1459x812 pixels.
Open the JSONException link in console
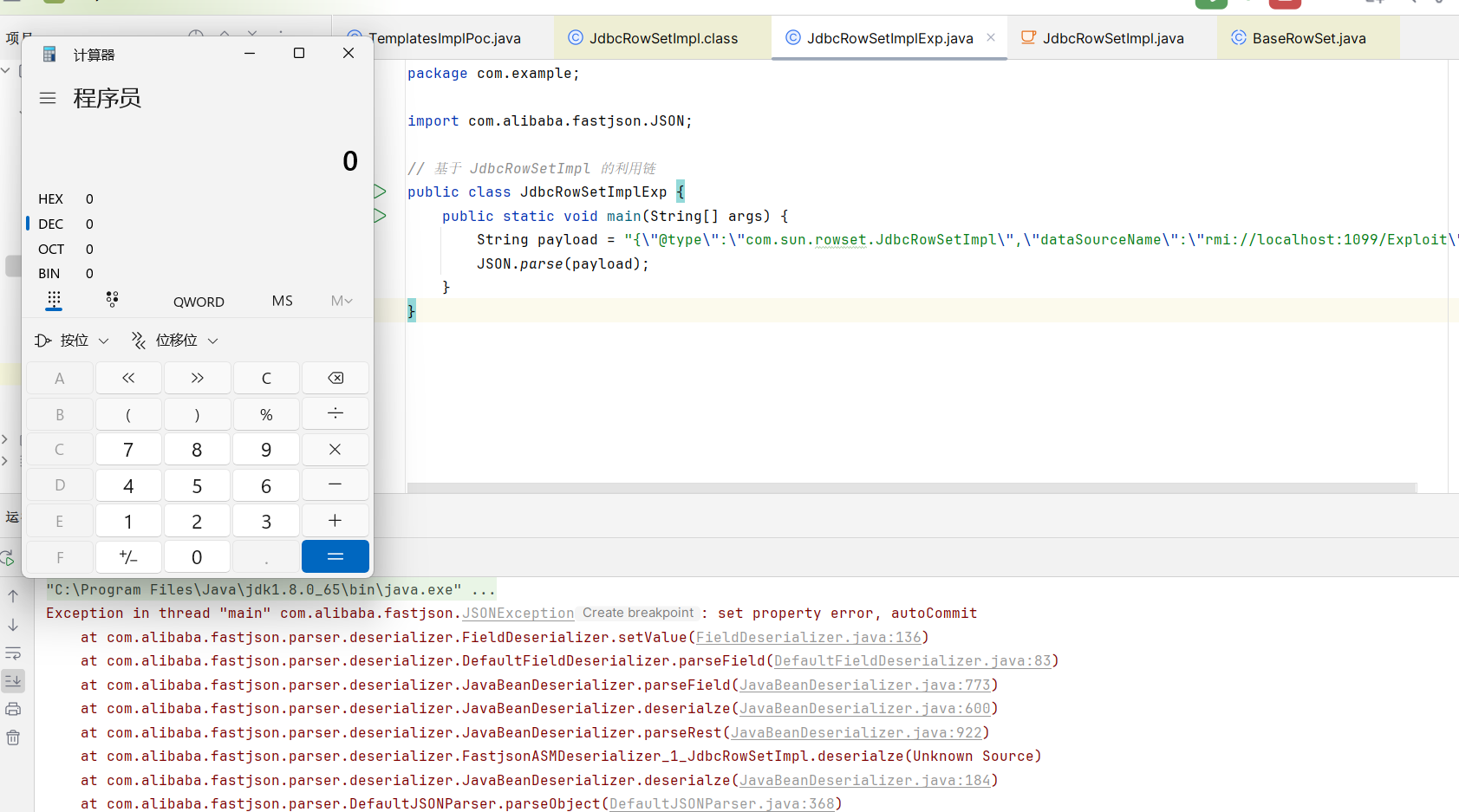pos(518,614)
